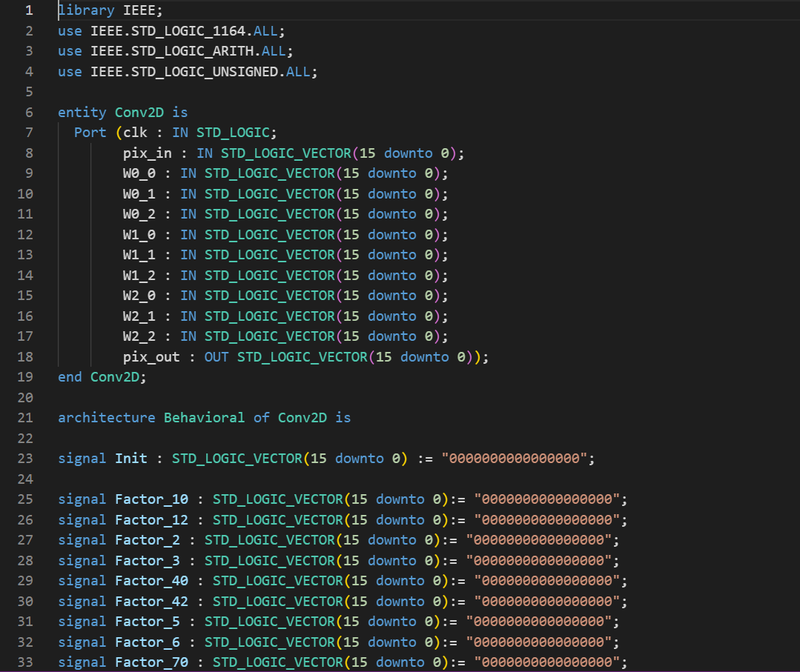Click line number 21 in gutter
800x672 pixels.
(x=25, y=418)
